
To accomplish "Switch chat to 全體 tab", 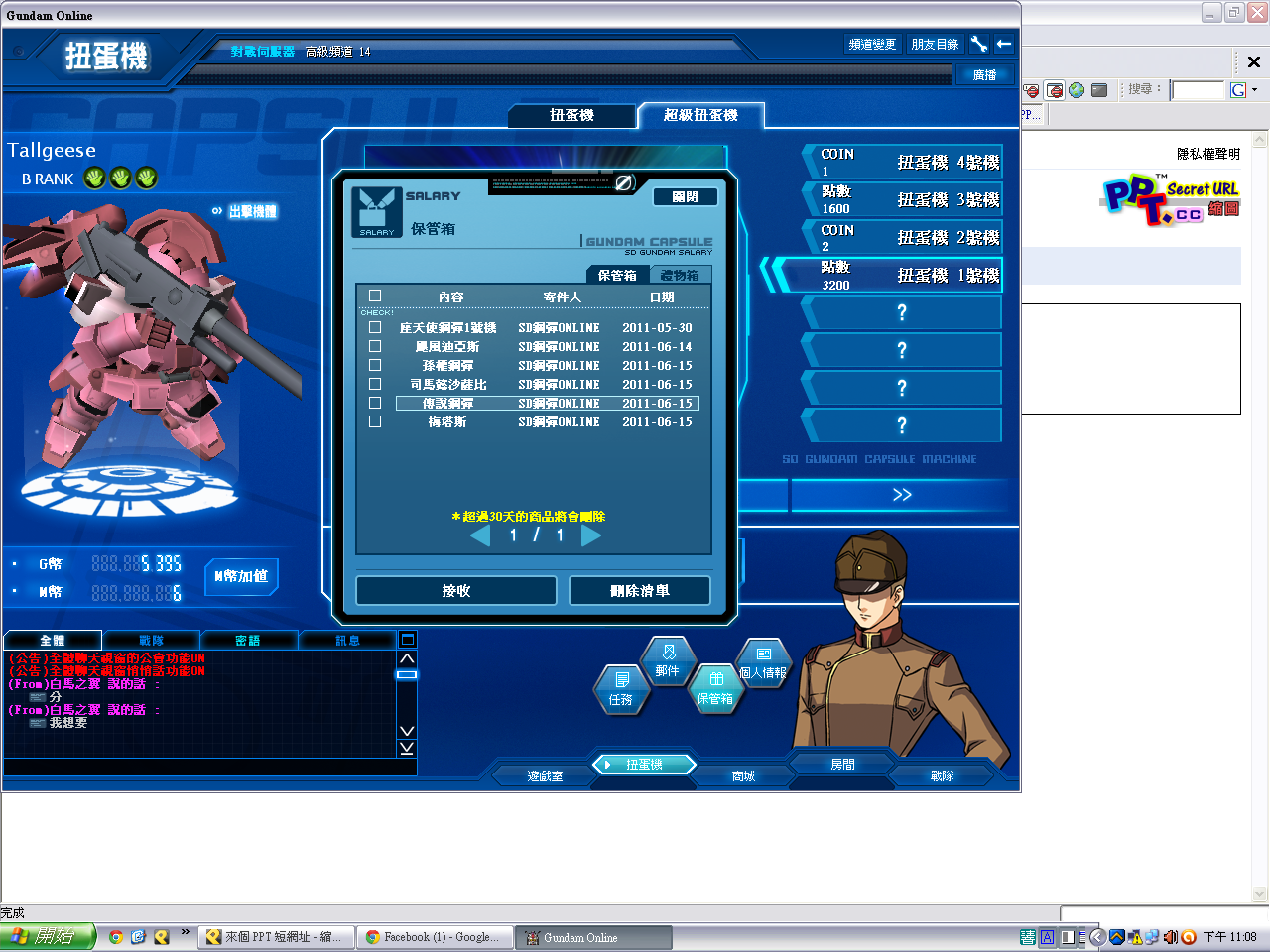I will click(53, 641).
